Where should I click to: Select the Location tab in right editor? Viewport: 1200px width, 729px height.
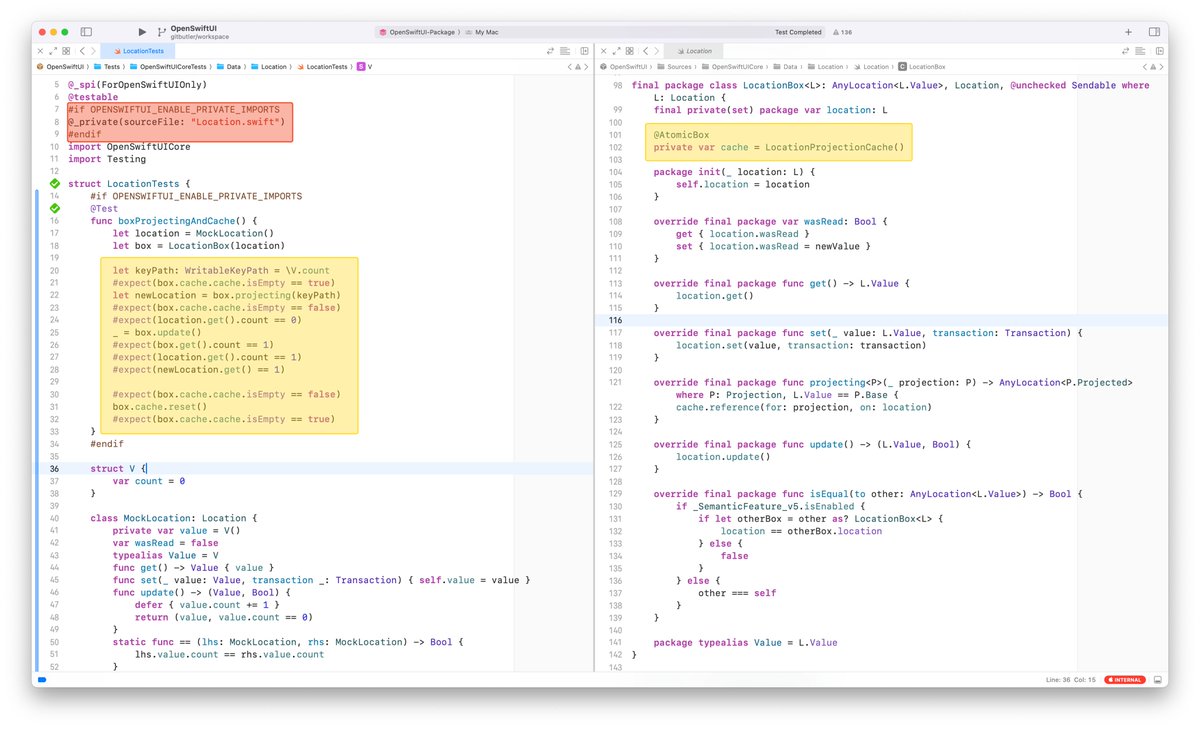[693, 50]
